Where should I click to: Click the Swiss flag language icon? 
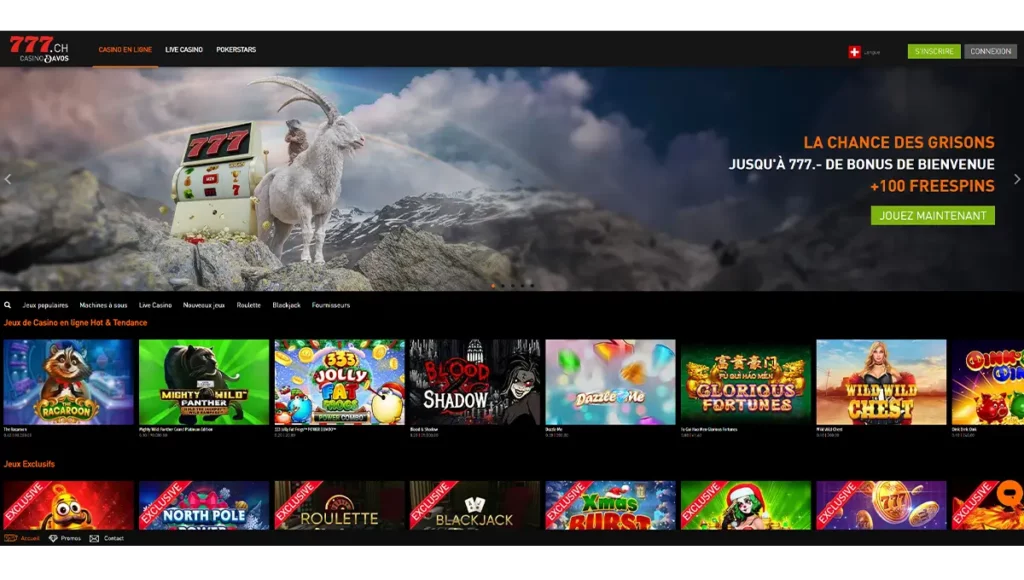click(854, 52)
